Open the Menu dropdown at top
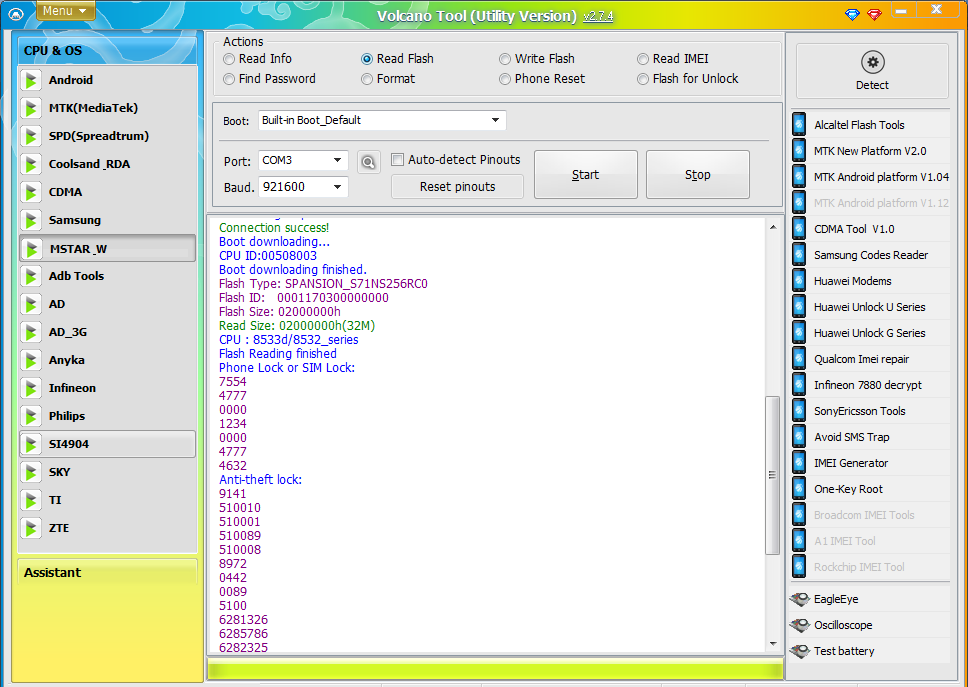This screenshot has width=968, height=687. (x=66, y=10)
